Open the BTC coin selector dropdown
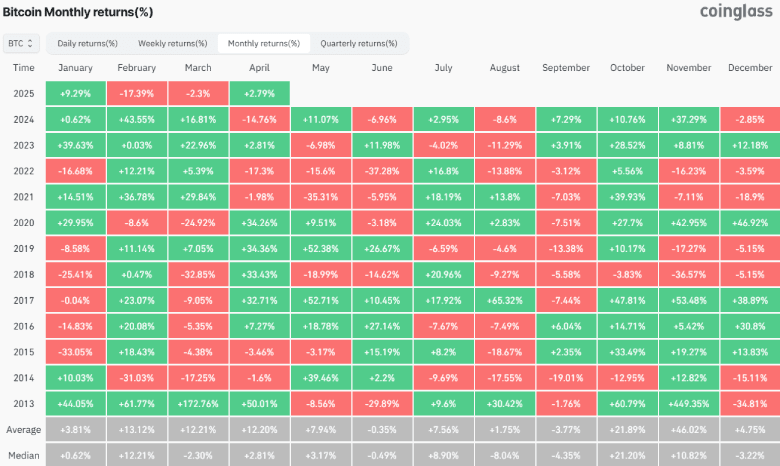 [x=22, y=44]
